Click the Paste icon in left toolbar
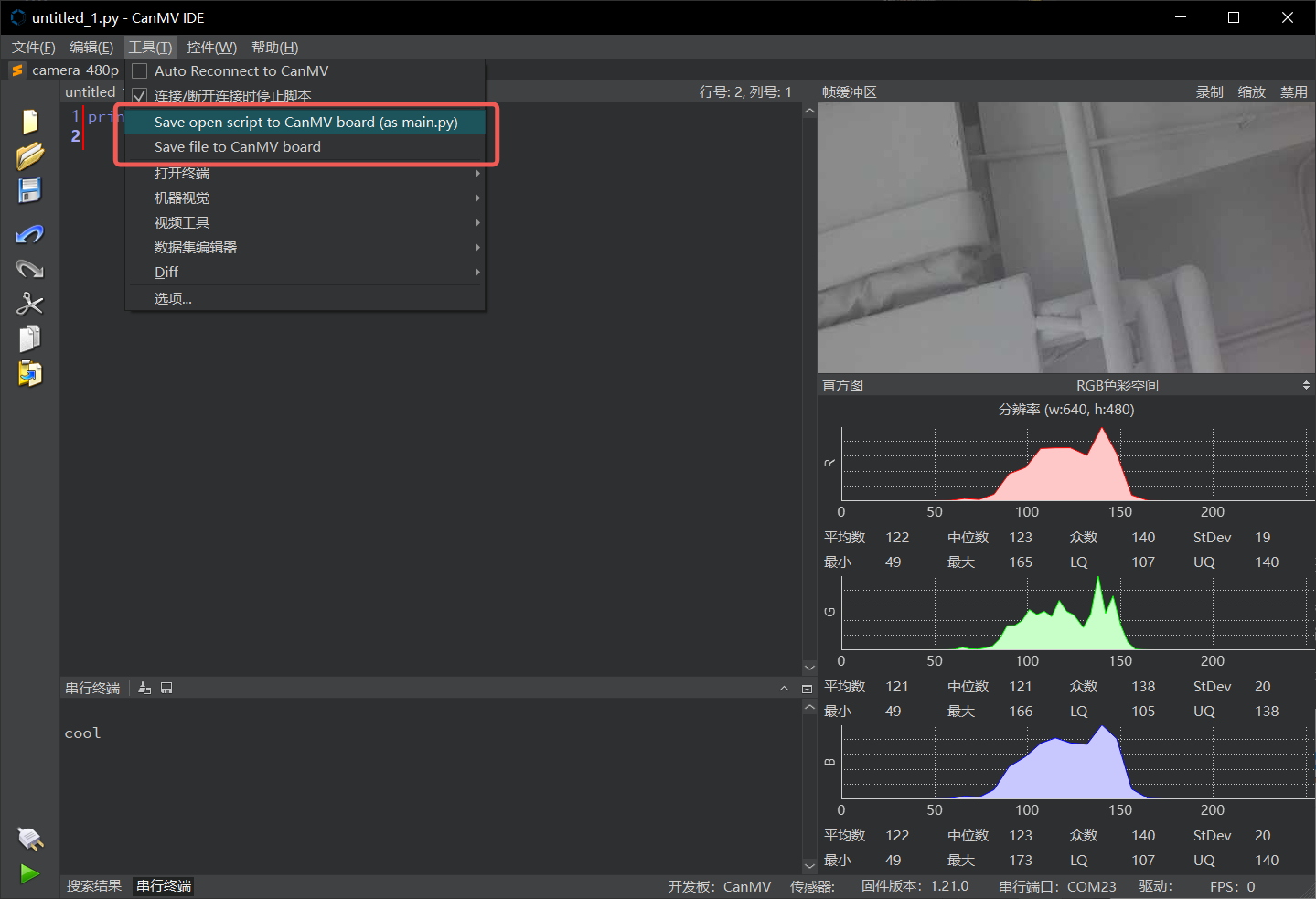Image resolution: width=1316 pixels, height=899 pixels. pos(29,373)
